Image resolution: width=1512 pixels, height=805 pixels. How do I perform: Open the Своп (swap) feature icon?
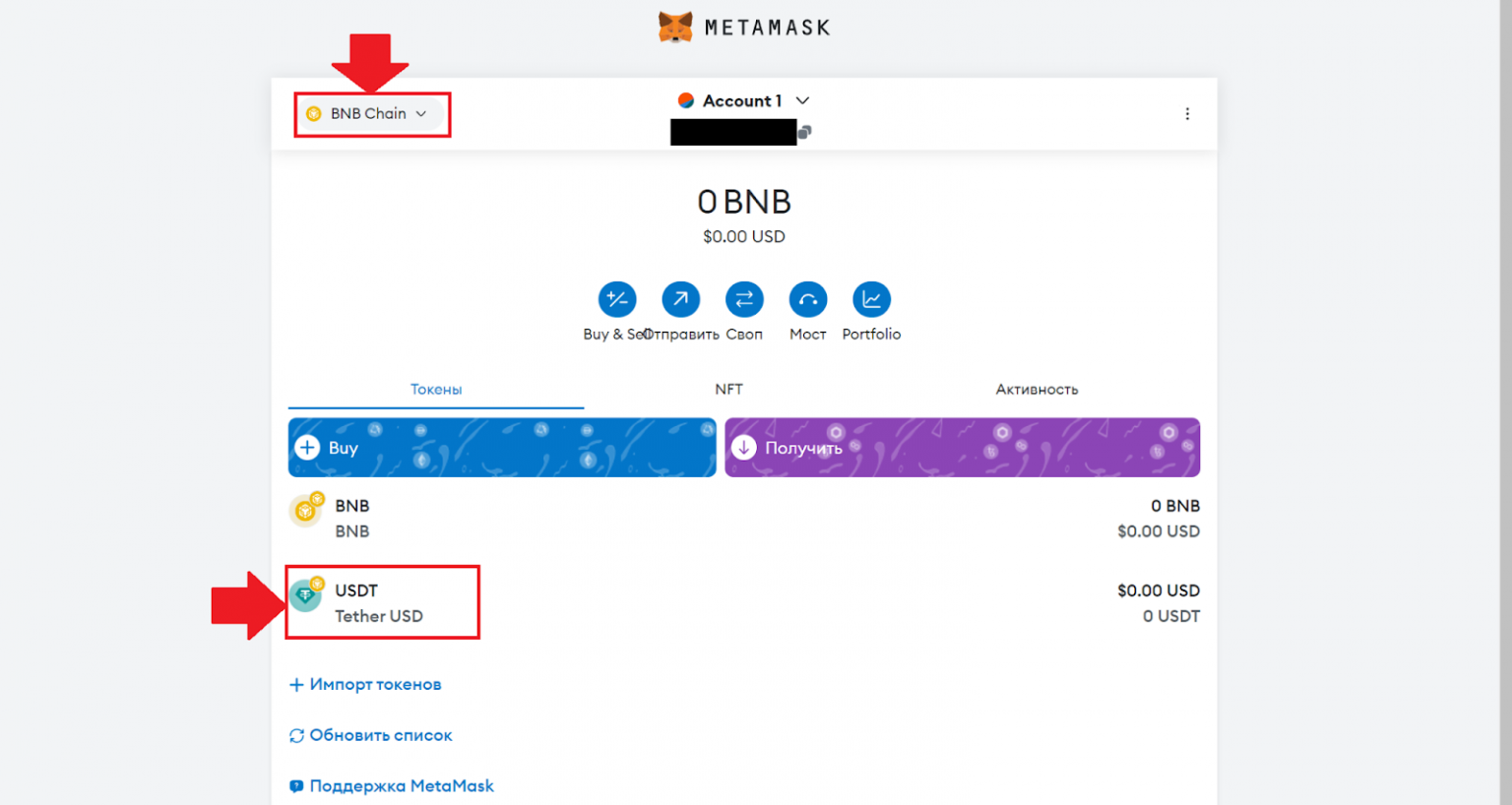click(x=744, y=299)
